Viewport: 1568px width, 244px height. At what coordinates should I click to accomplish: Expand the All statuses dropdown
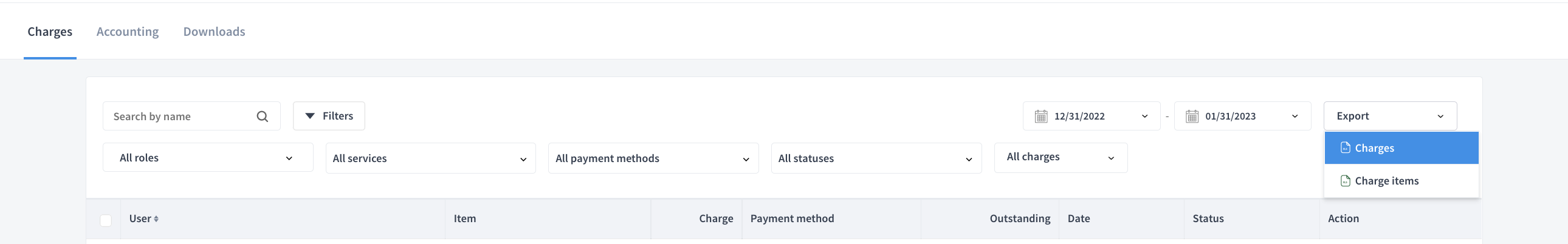(876, 158)
